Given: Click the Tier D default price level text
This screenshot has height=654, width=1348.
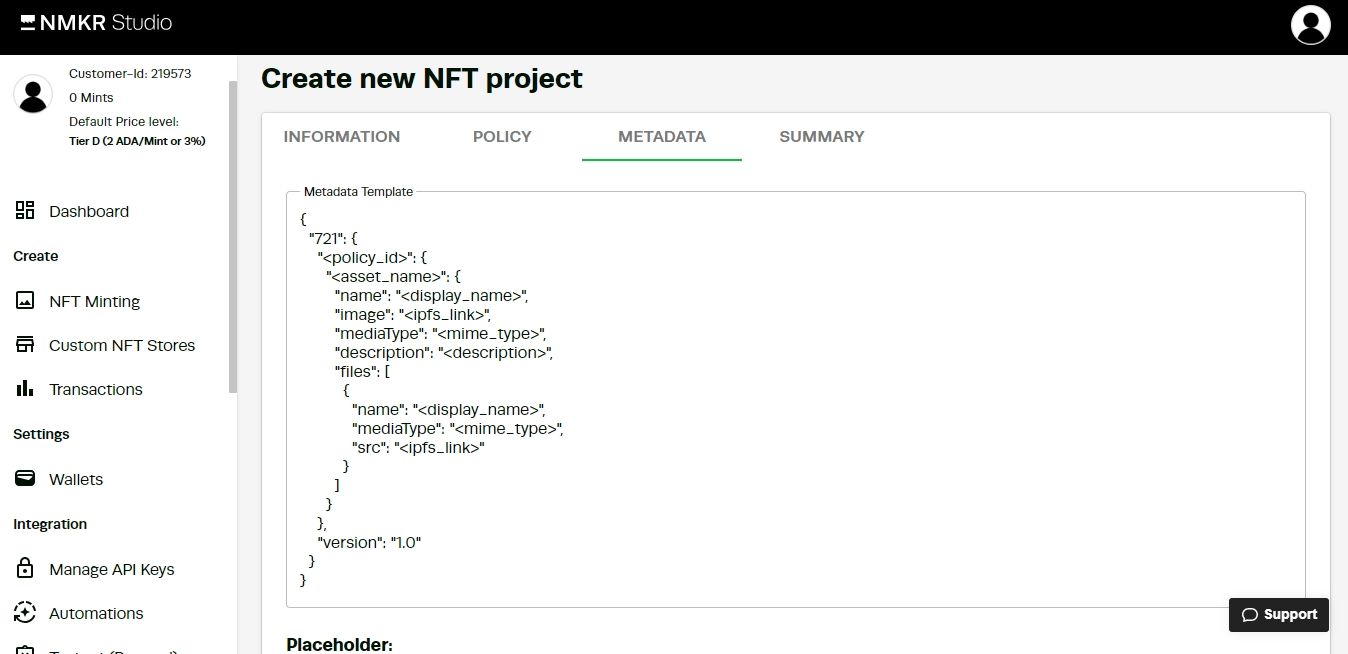Looking at the screenshot, I should [x=137, y=140].
